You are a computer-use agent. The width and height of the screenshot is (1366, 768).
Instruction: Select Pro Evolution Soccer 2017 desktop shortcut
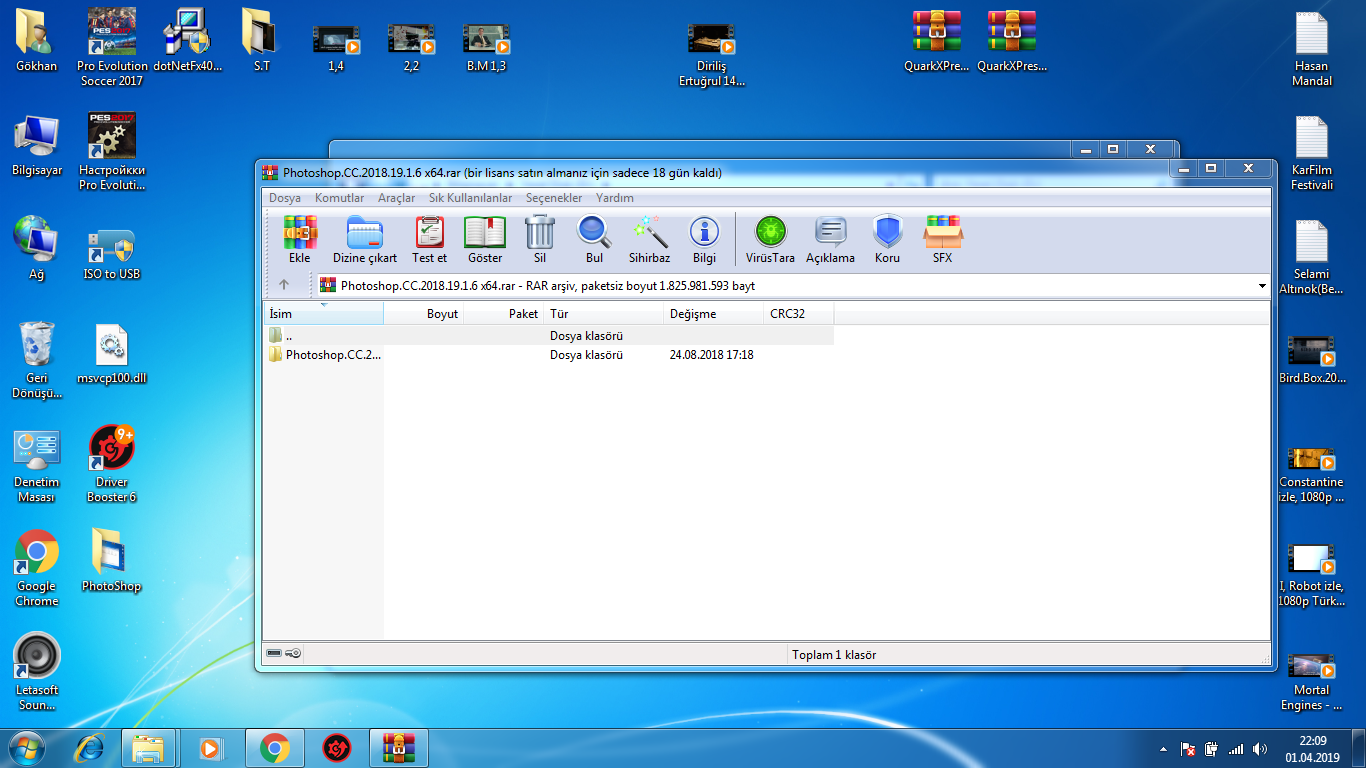click(112, 46)
